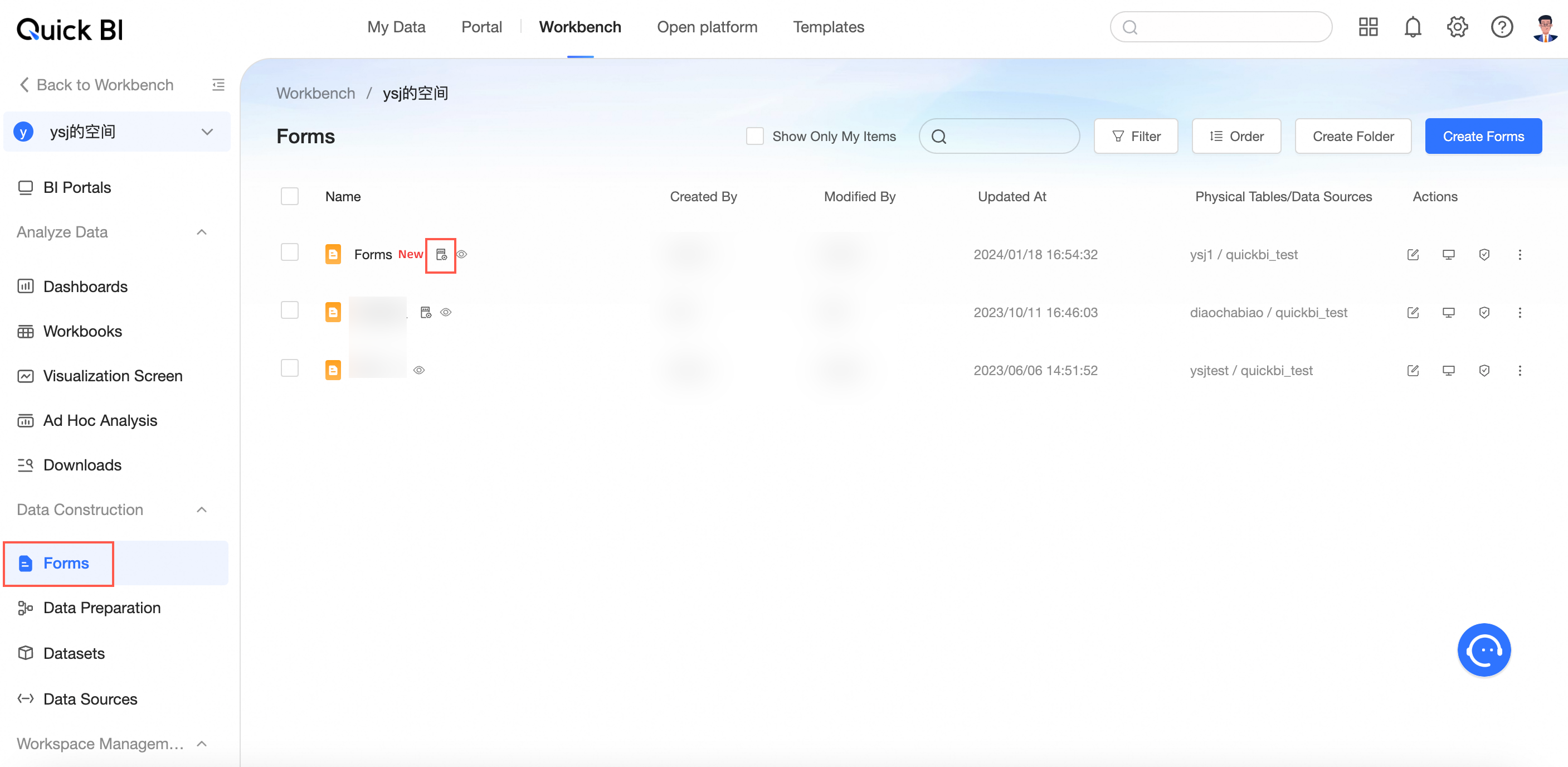Click the edit icon for the Forms row
This screenshot has height=767, width=1568.
pos(1413,254)
